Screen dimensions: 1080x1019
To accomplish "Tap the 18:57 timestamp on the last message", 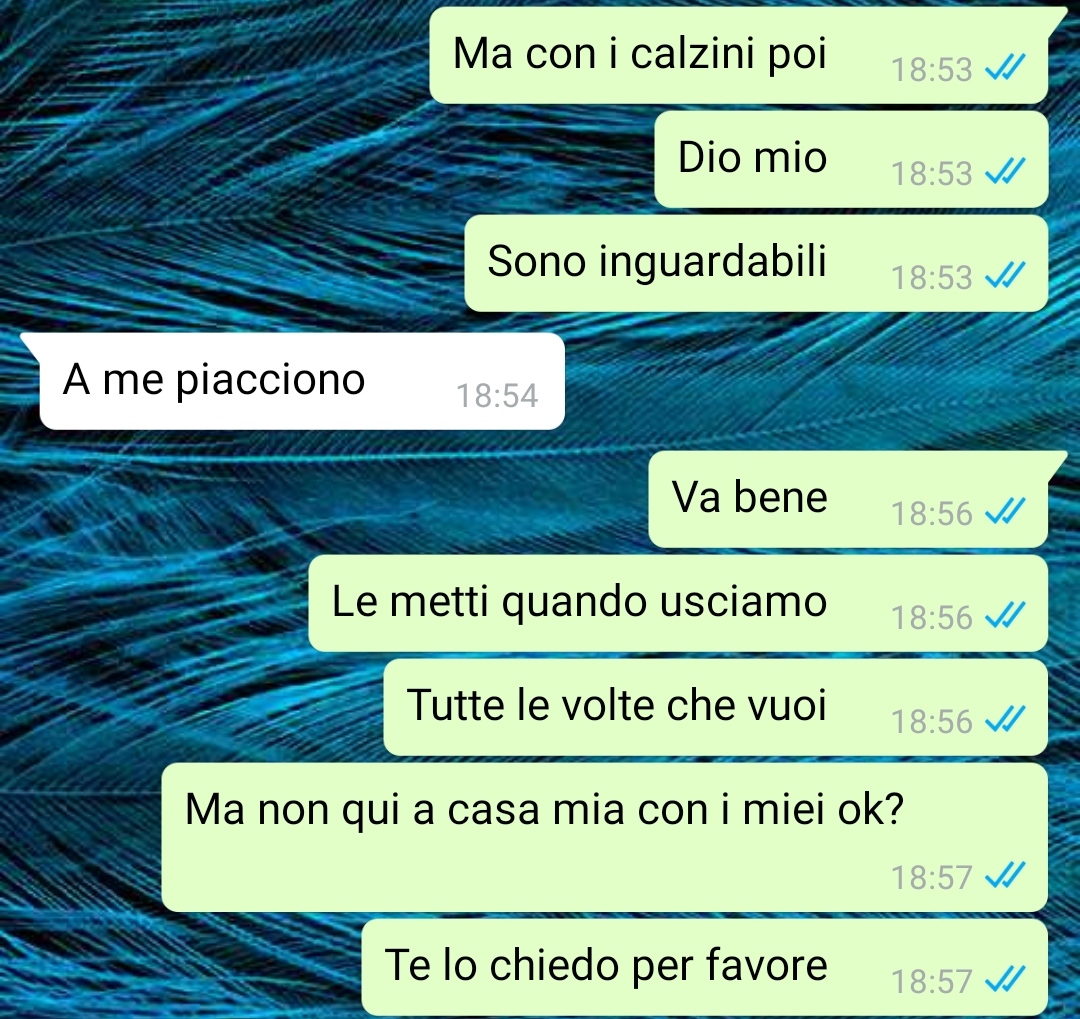I will click(x=931, y=981).
